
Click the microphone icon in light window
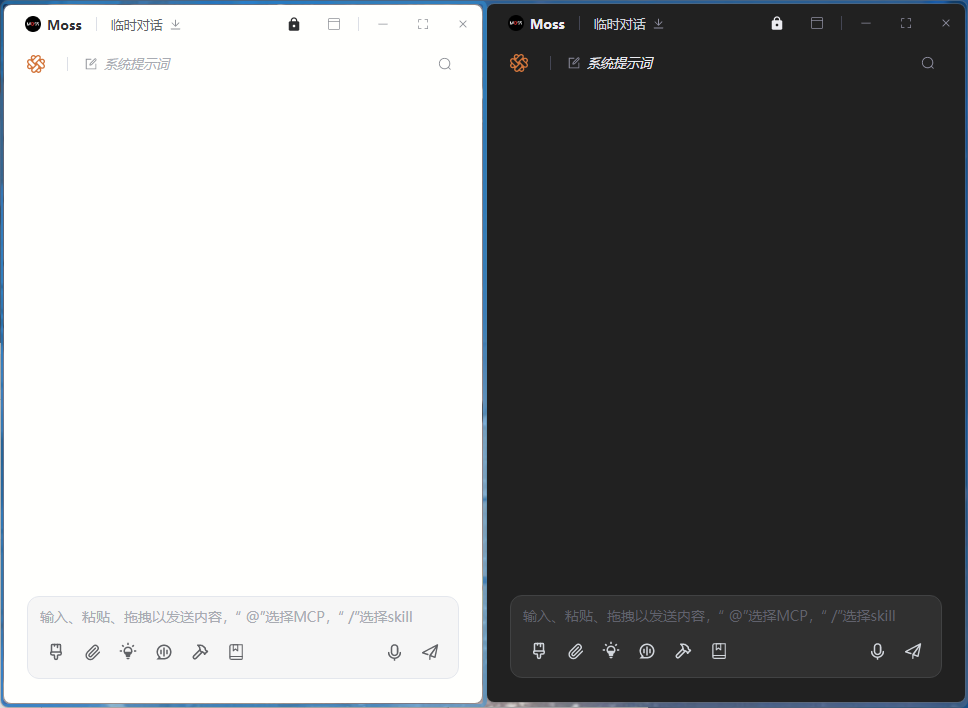394,652
